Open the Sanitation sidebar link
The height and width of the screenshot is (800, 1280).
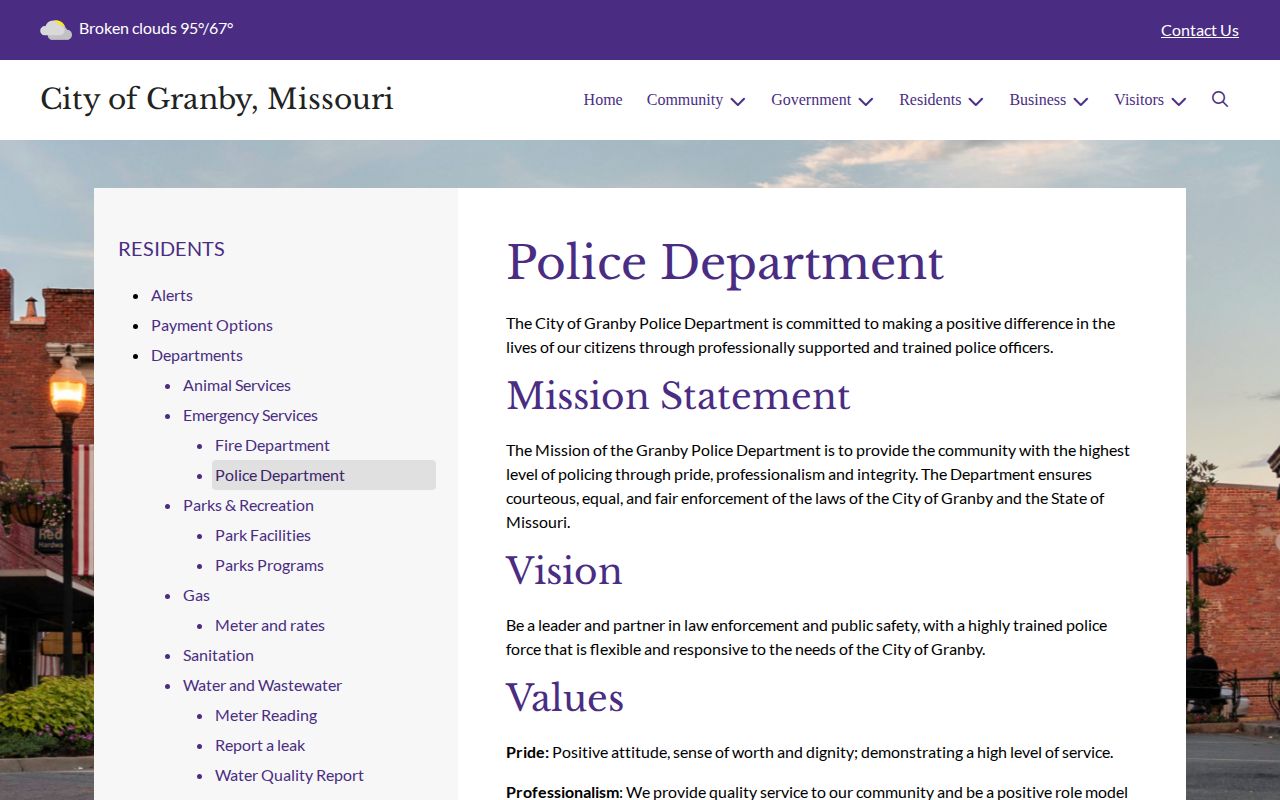tap(218, 655)
